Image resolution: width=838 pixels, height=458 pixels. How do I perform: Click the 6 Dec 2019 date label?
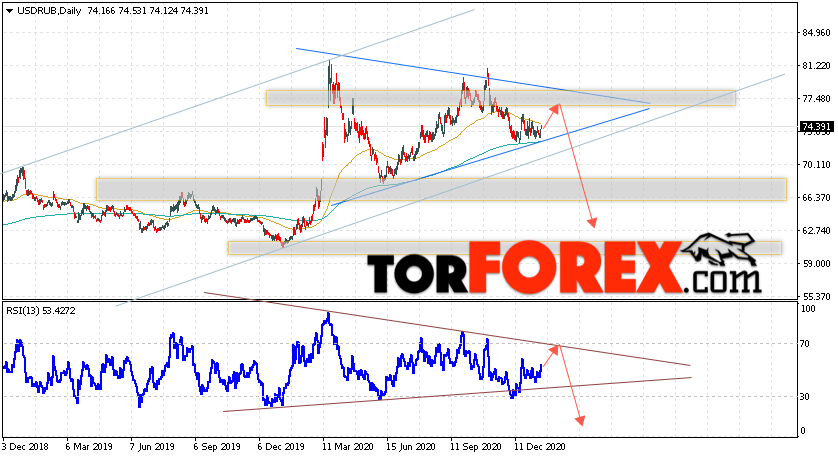pos(282,446)
